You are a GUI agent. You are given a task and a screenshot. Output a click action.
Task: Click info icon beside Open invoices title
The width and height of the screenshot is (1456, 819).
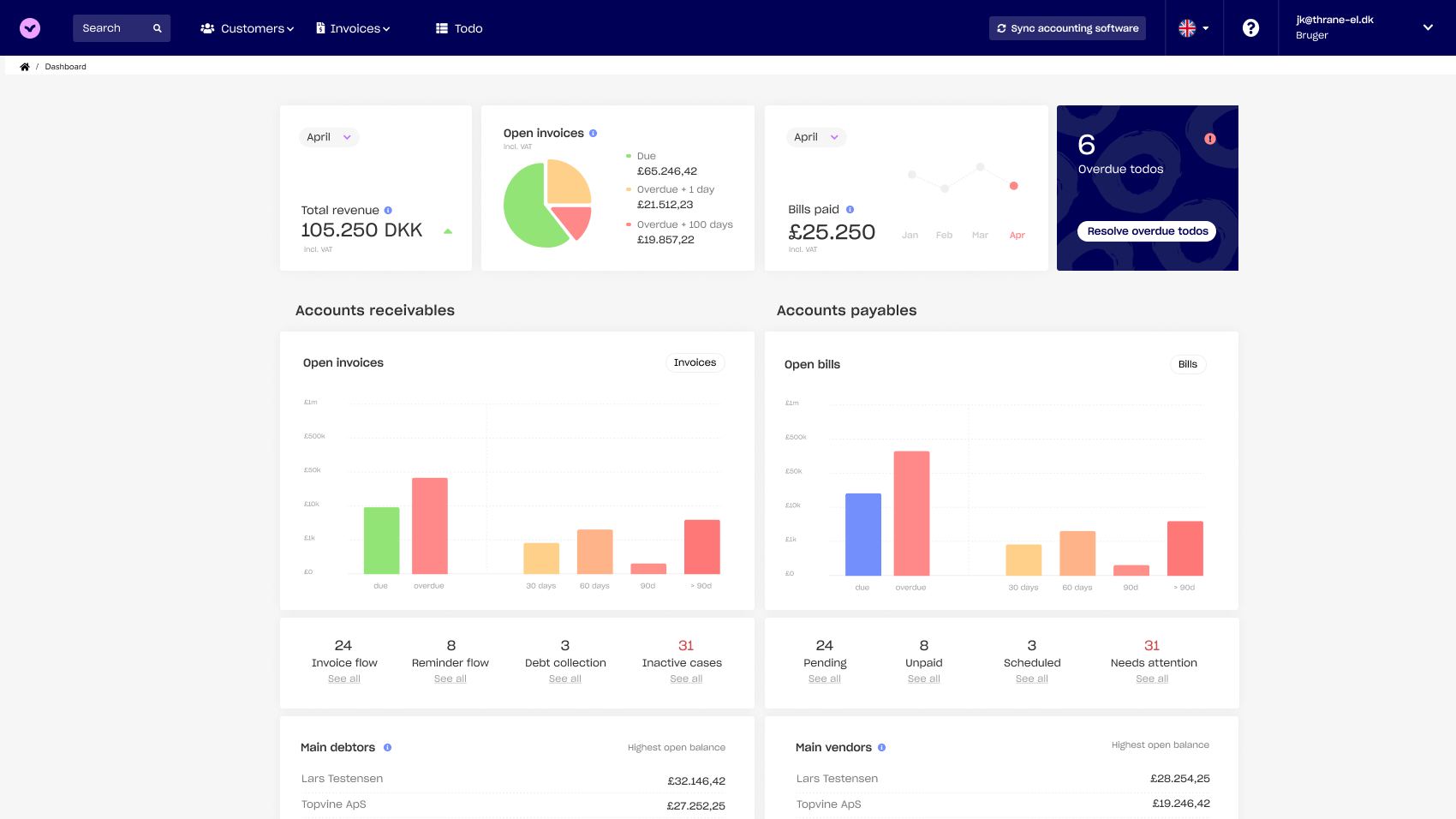[x=593, y=134]
